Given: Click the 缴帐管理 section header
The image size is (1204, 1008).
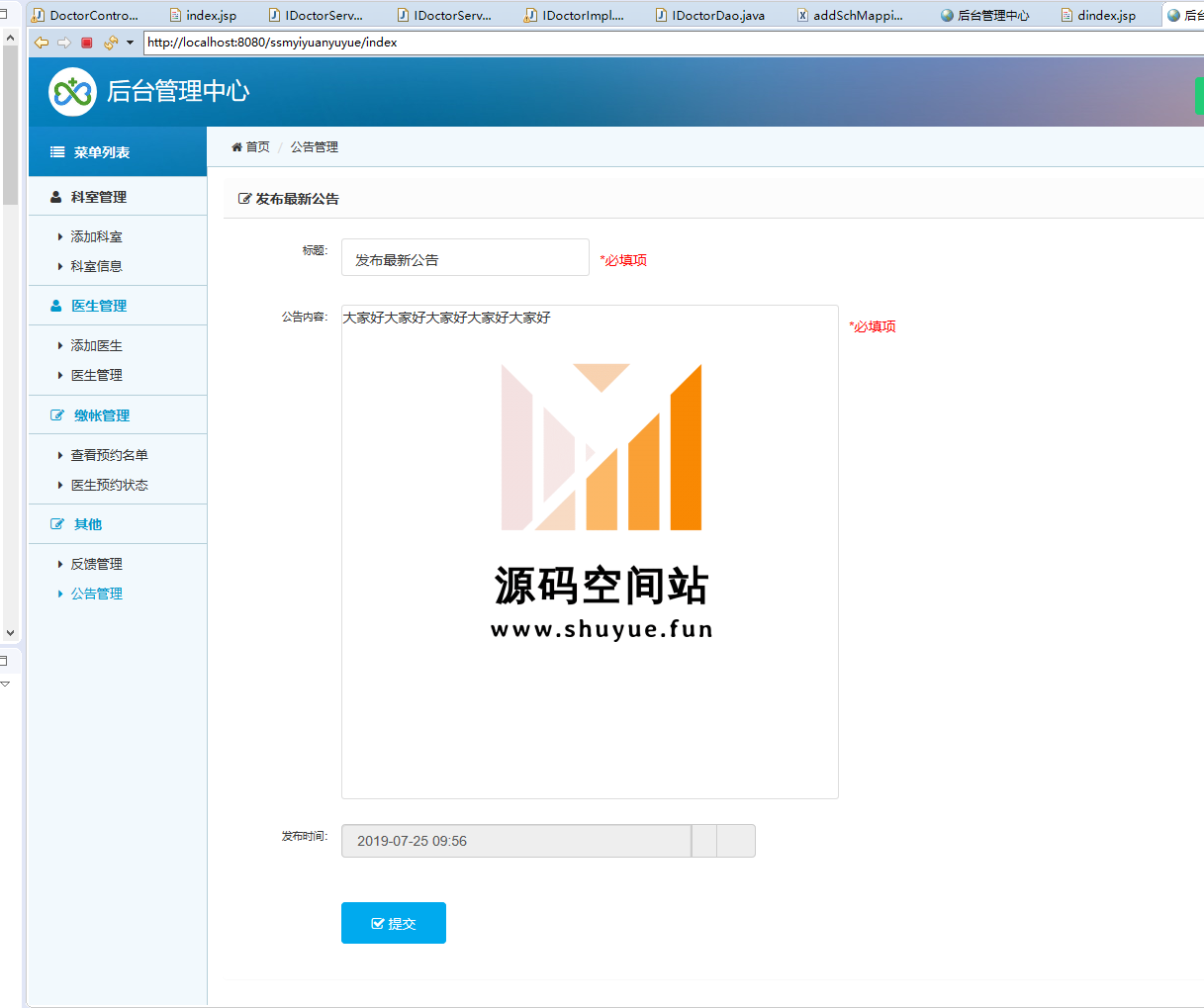Looking at the screenshot, I should coord(118,415).
